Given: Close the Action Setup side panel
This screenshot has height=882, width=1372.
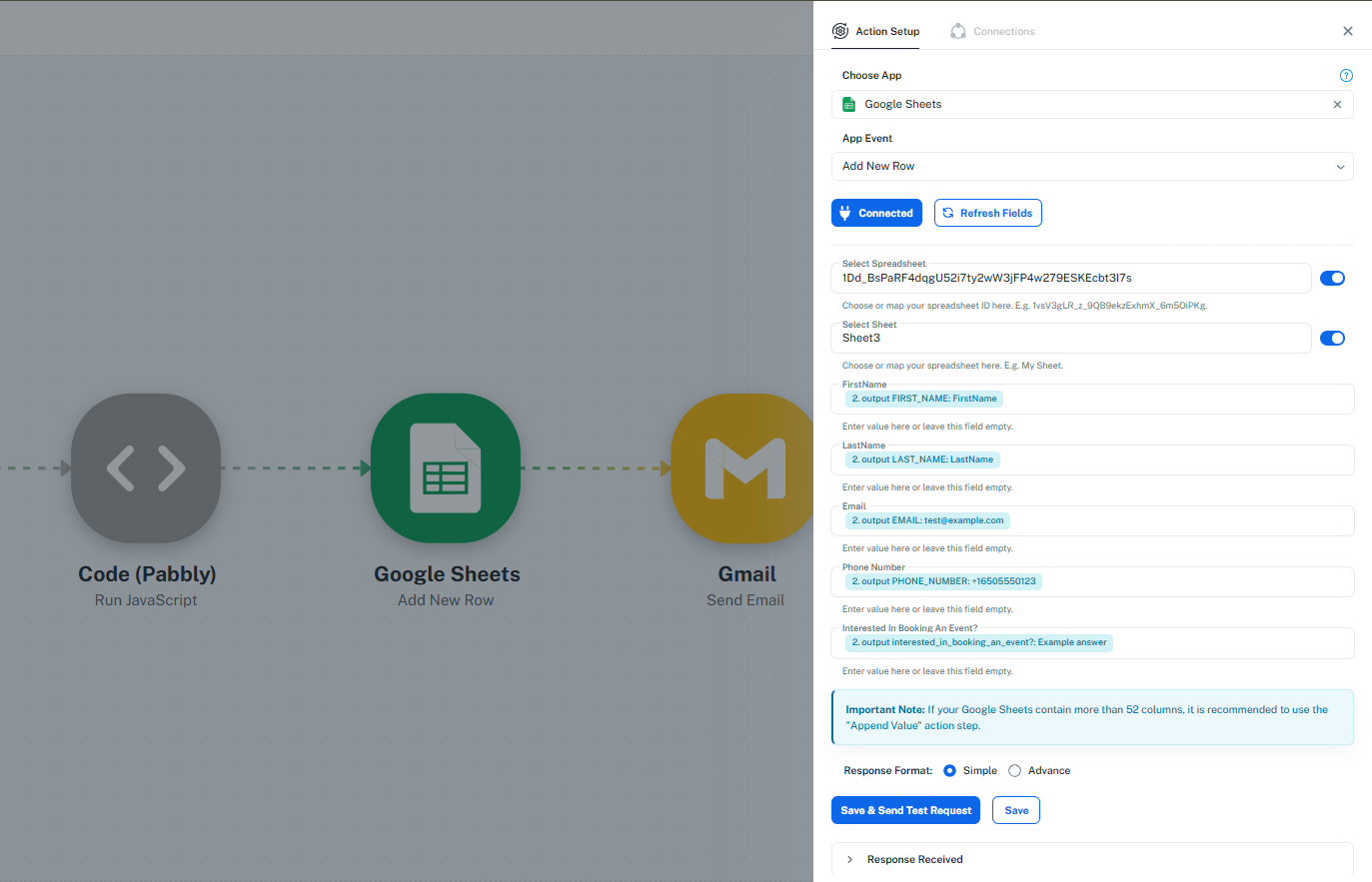Looking at the screenshot, I should click(x=1347, y=31).
